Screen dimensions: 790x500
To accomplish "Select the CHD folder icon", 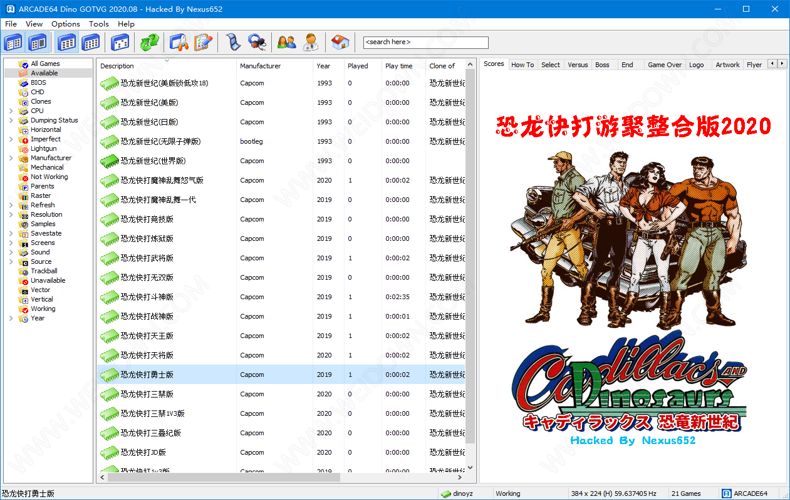I will (x=23, y=92).
